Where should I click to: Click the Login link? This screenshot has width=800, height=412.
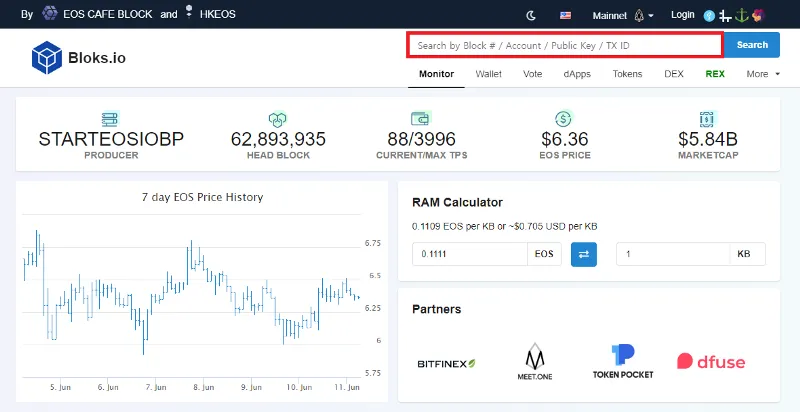pos(683,15)
